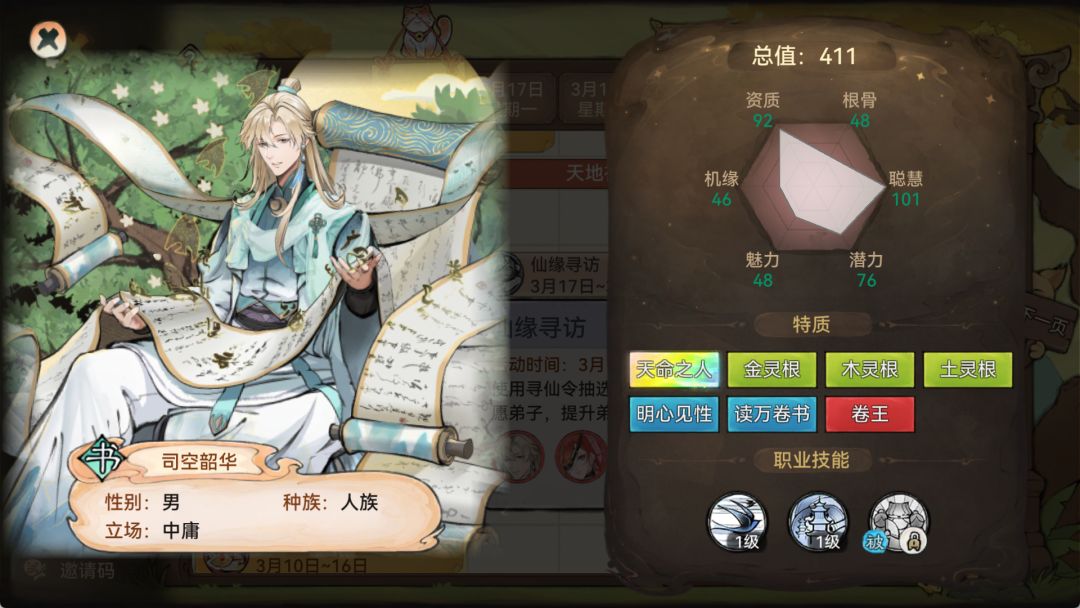Tap the 书 profession badge icon
Viewport: 1080px width, 608px height.
click(x=102, y=457)
